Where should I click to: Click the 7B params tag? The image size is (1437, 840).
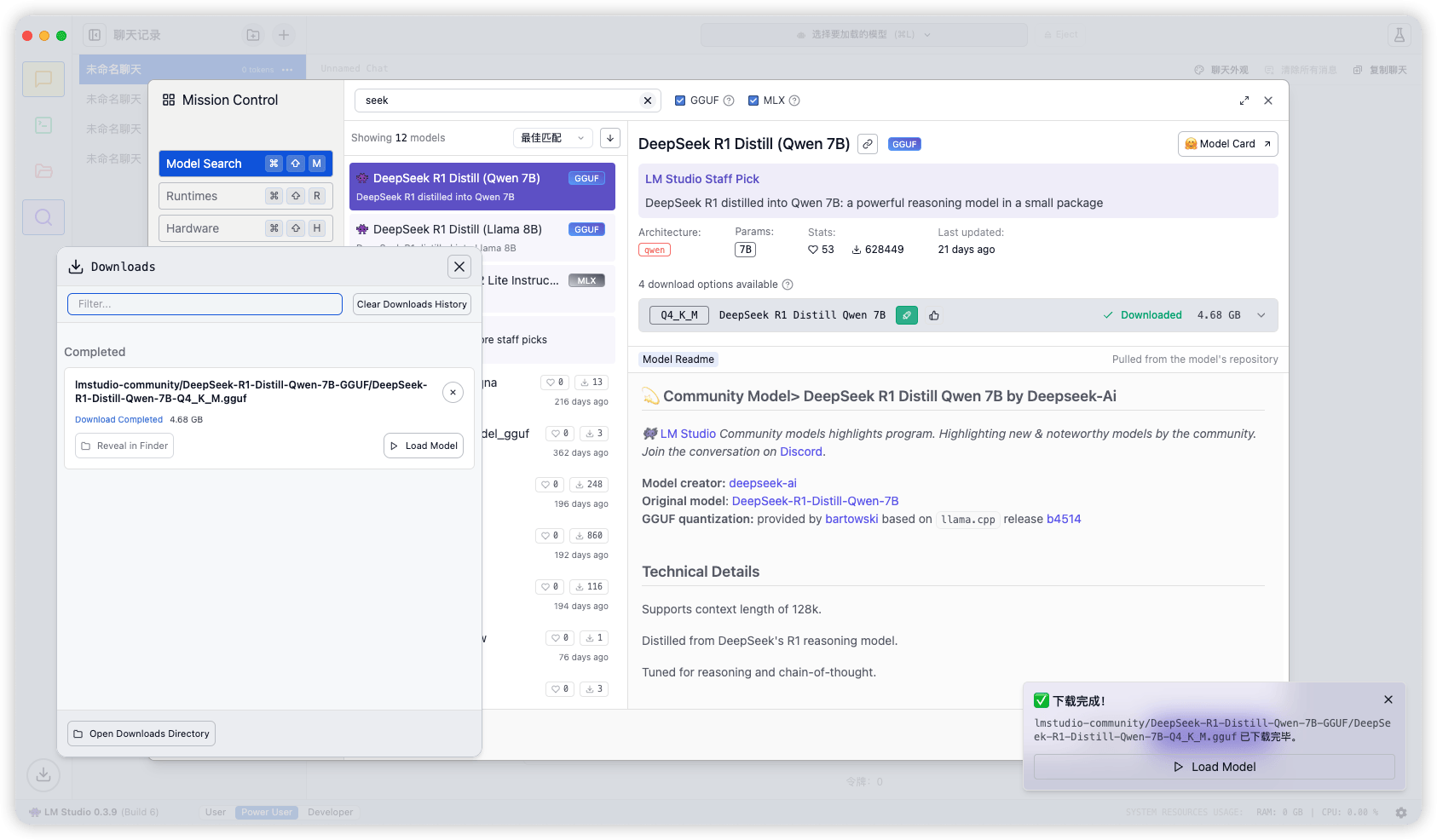pos(746,250)
